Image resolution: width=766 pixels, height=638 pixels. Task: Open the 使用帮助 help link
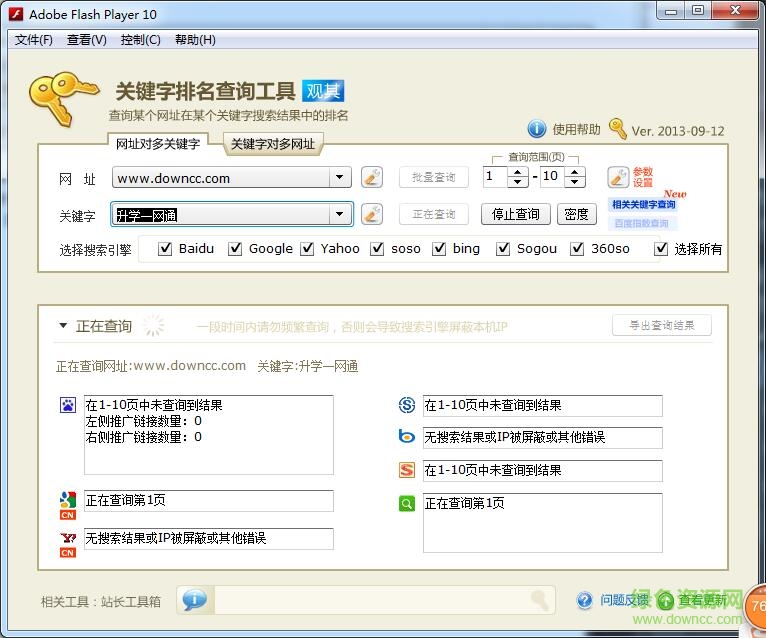pyautogui.click(x=576, y=129)
